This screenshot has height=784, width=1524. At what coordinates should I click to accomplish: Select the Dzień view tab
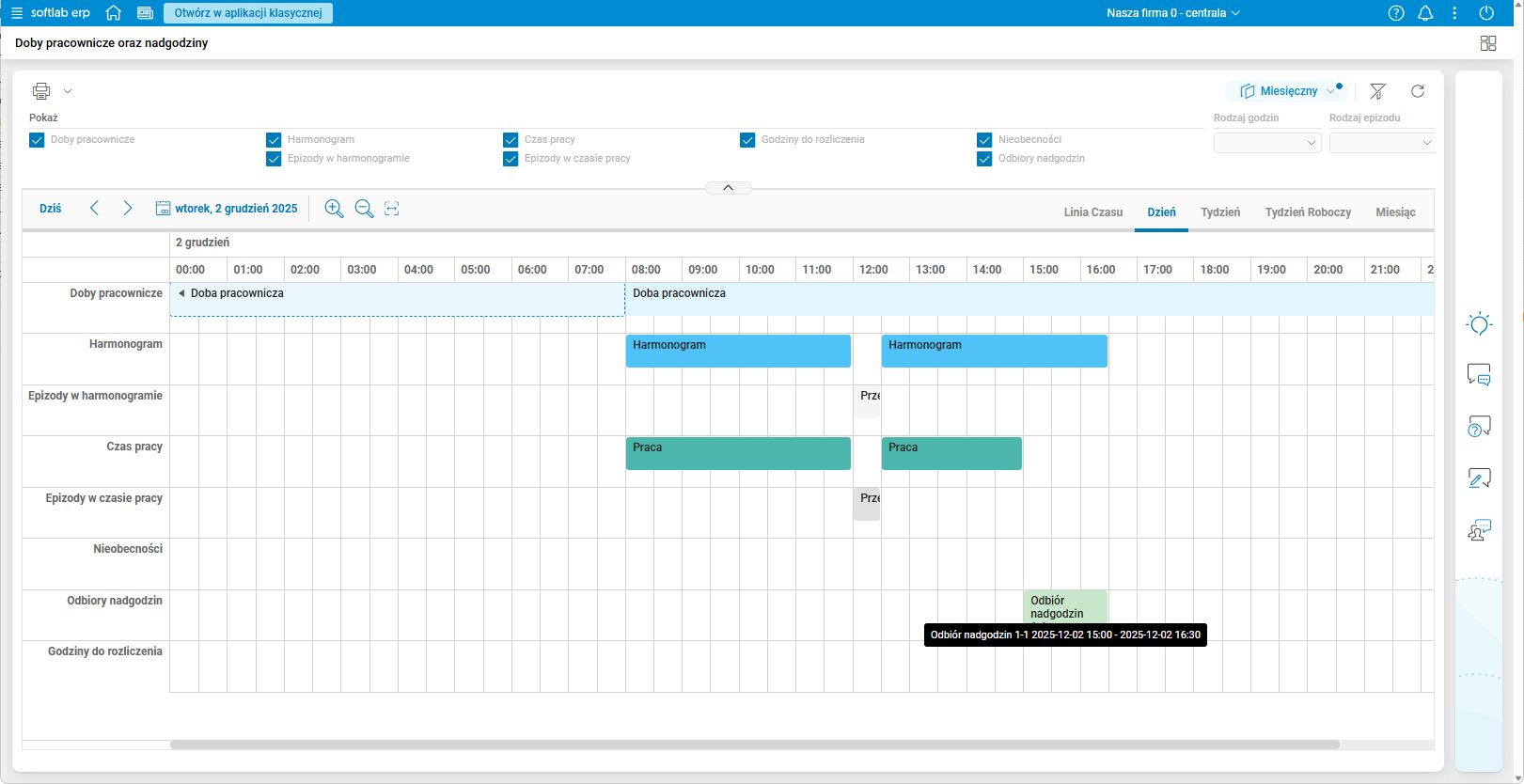[x=1162, y=212]
